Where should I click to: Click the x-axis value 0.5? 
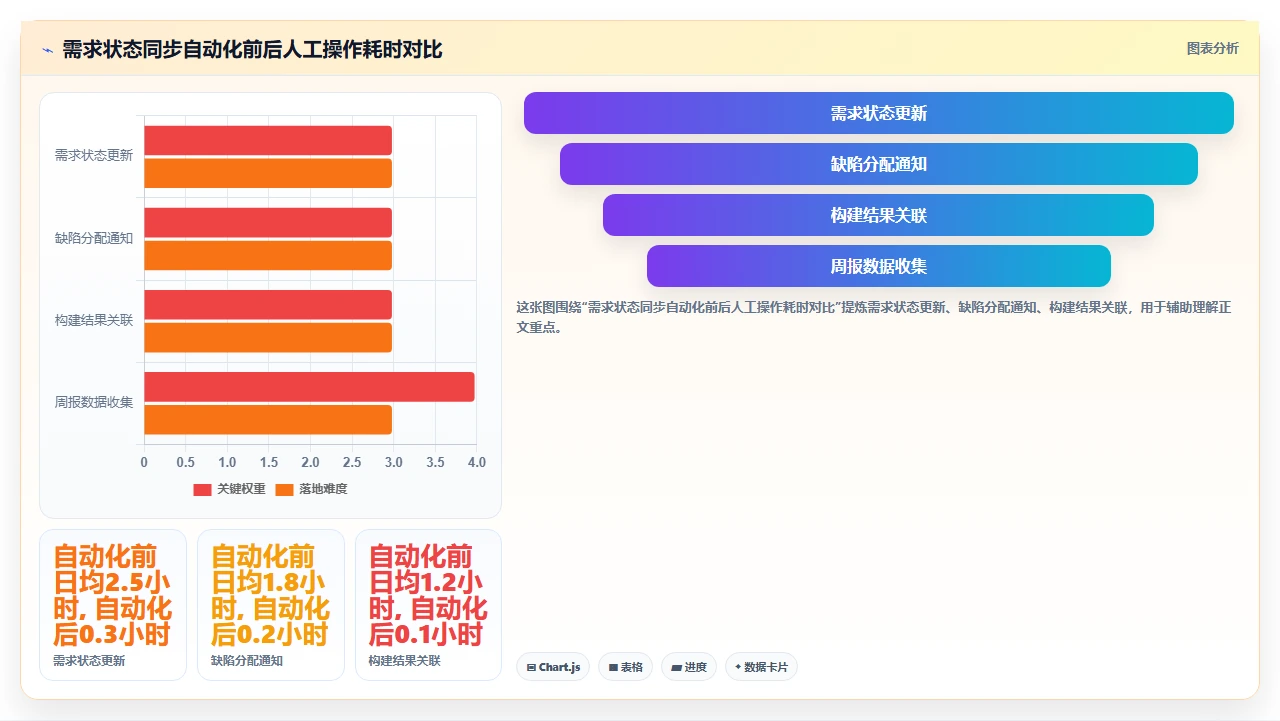pos(185,463)
